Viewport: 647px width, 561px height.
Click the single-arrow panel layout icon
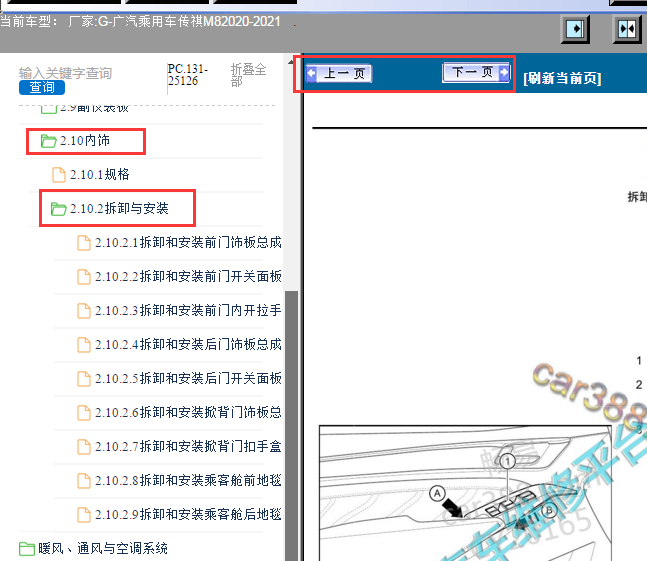575,29
